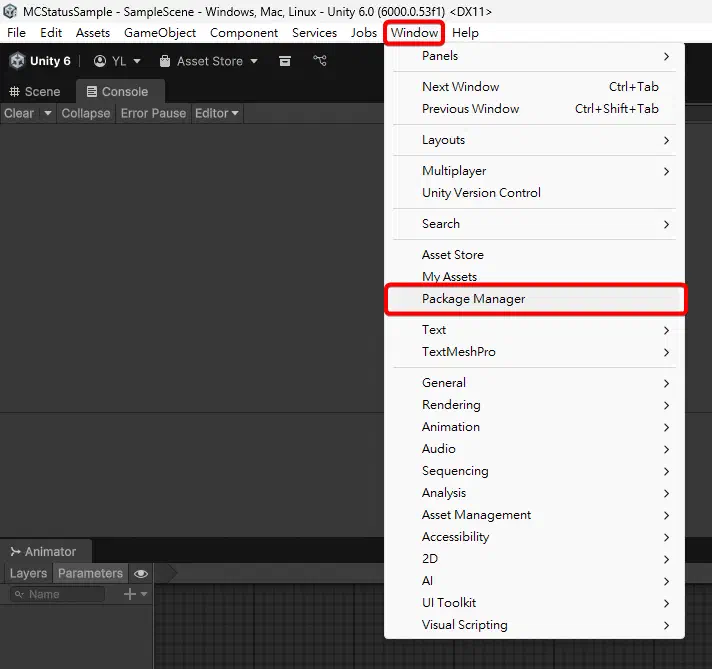Open Unity Version Control window

pyautogui.click(x=534, y=193)
